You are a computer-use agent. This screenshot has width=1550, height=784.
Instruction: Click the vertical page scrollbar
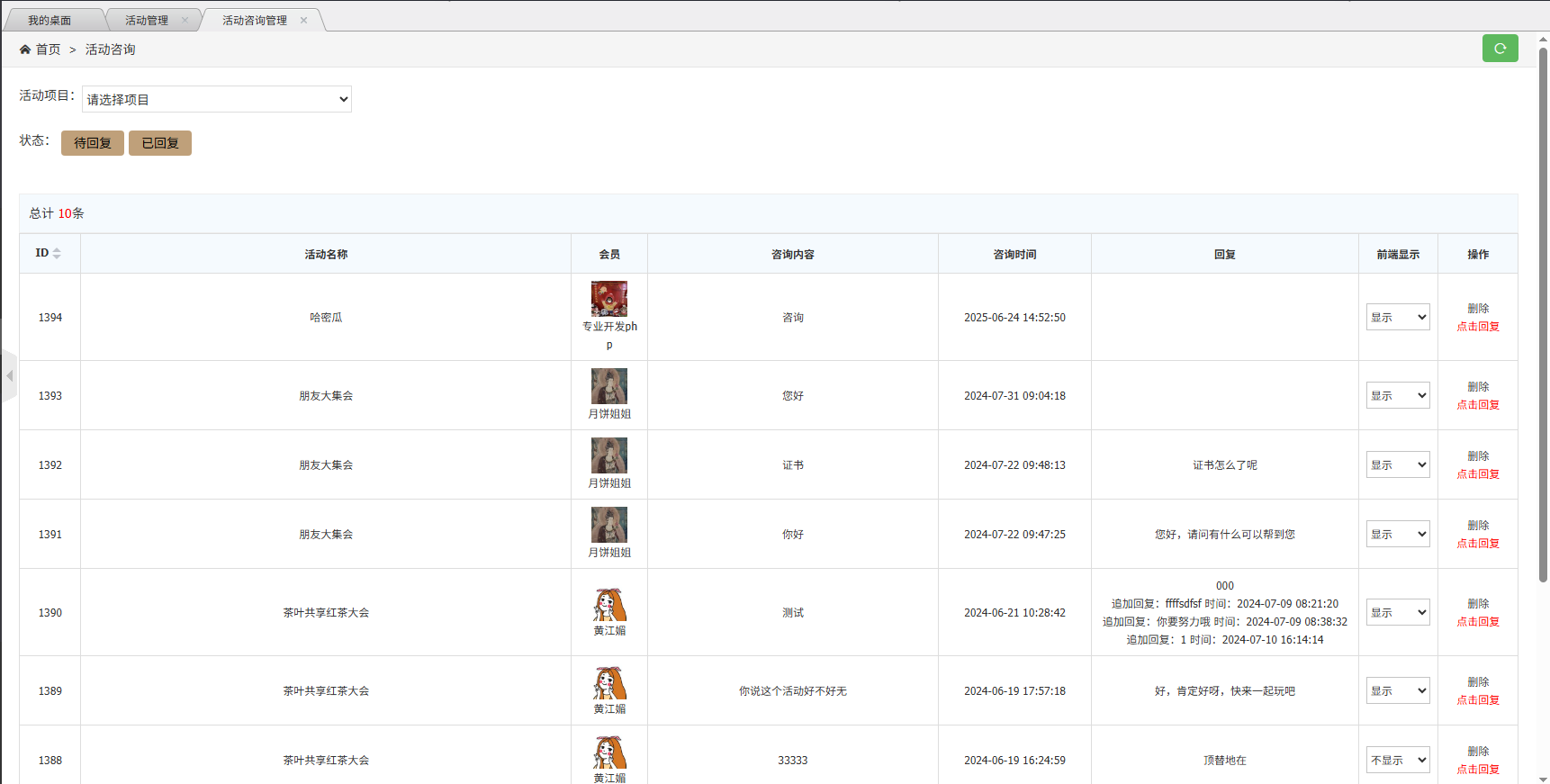[1543, 315]
